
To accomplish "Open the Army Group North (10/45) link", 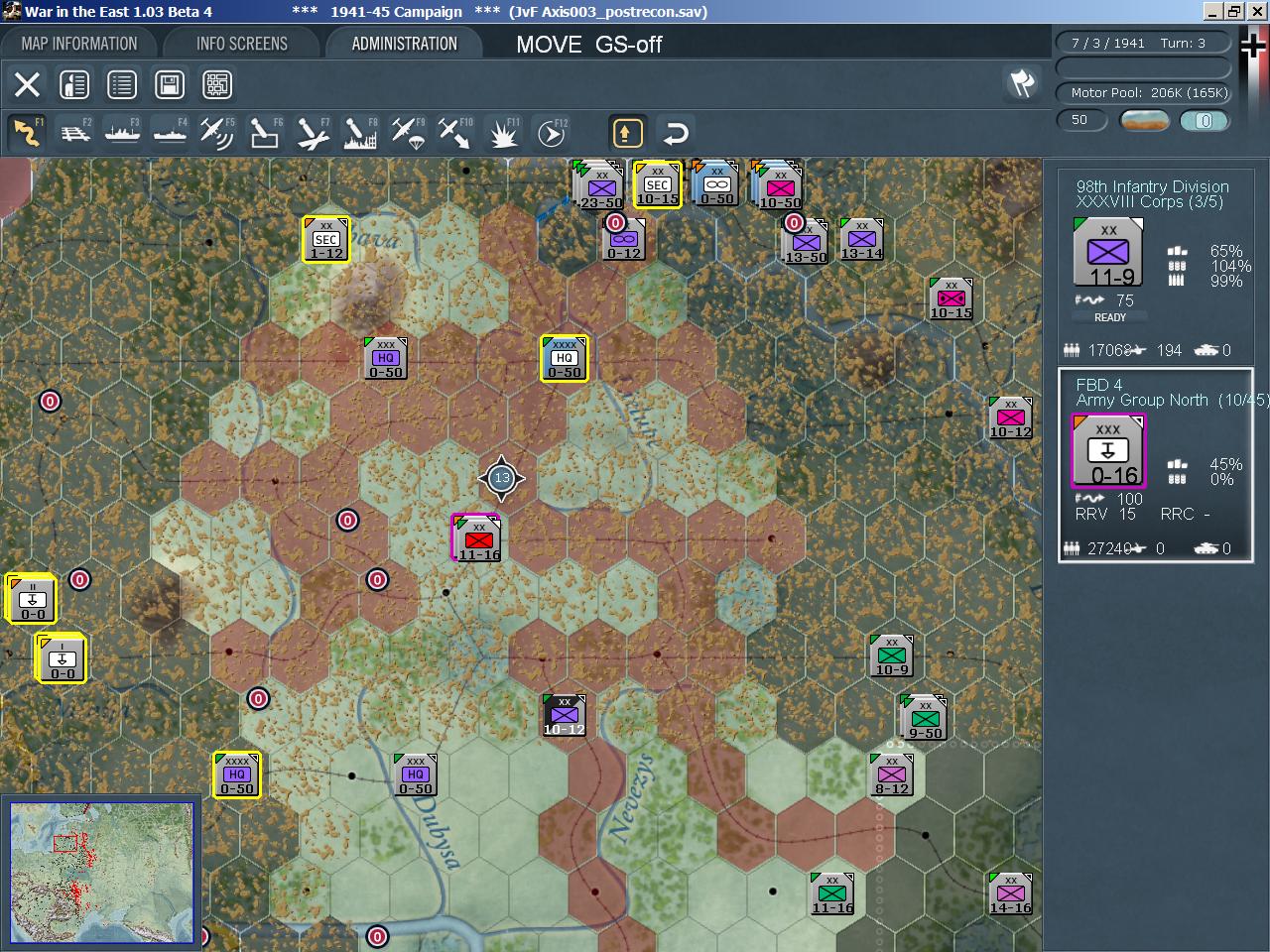I will pyautogui.click(x=1172, y=401).
